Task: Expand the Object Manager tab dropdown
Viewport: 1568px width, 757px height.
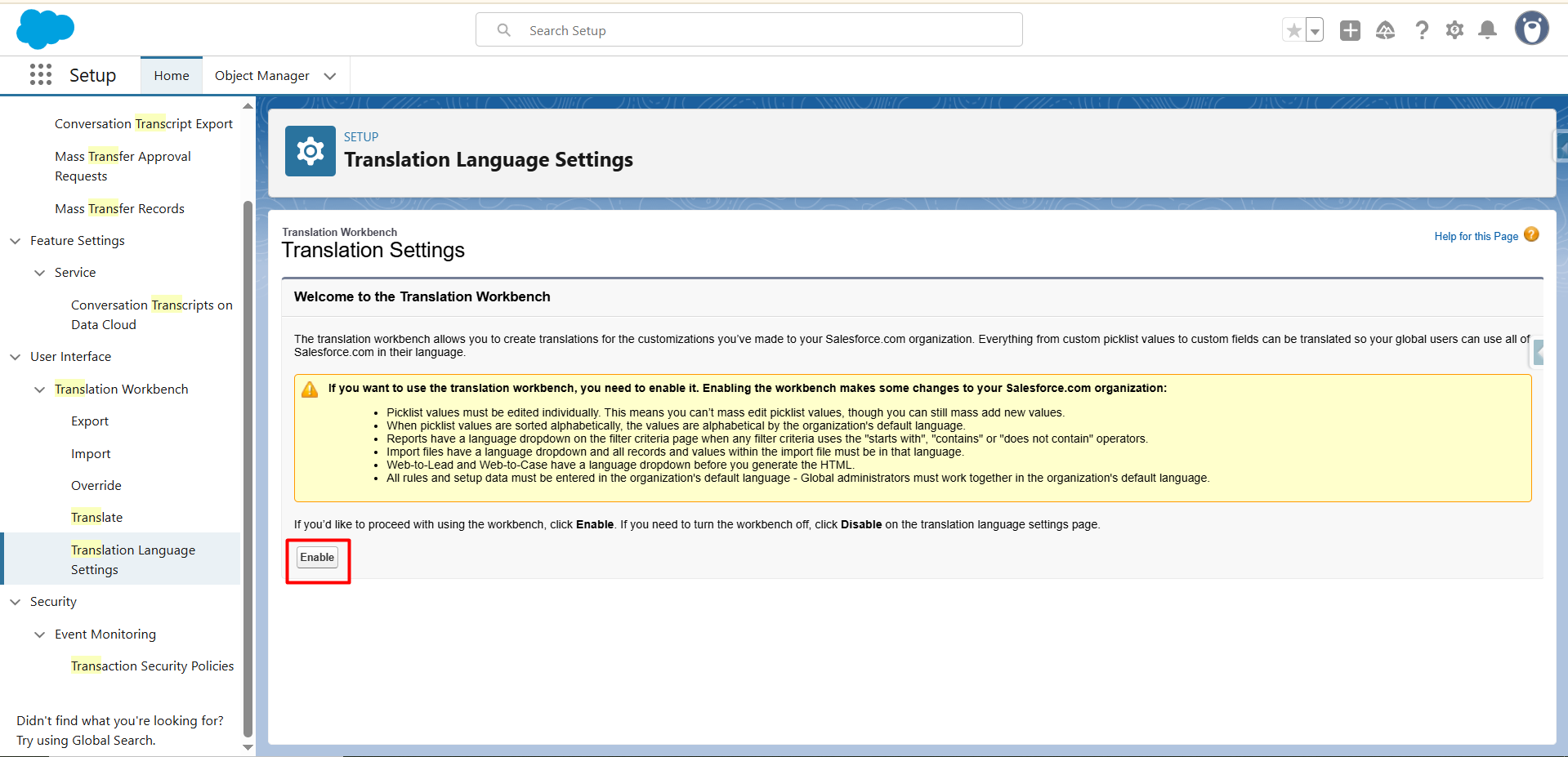Action: tap(330, 76)
